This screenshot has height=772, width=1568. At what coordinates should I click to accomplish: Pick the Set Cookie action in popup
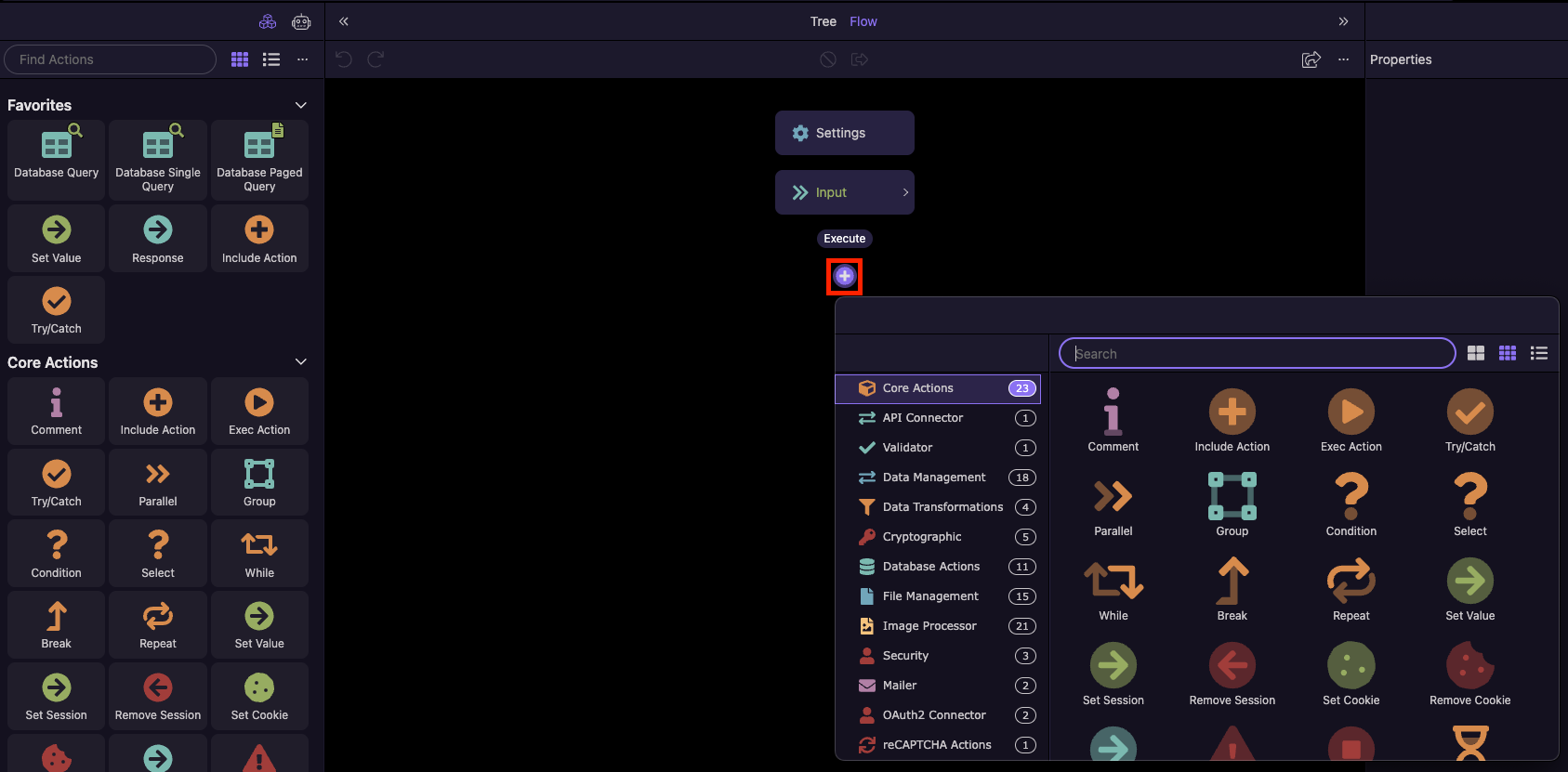(x=1351, y=674)
